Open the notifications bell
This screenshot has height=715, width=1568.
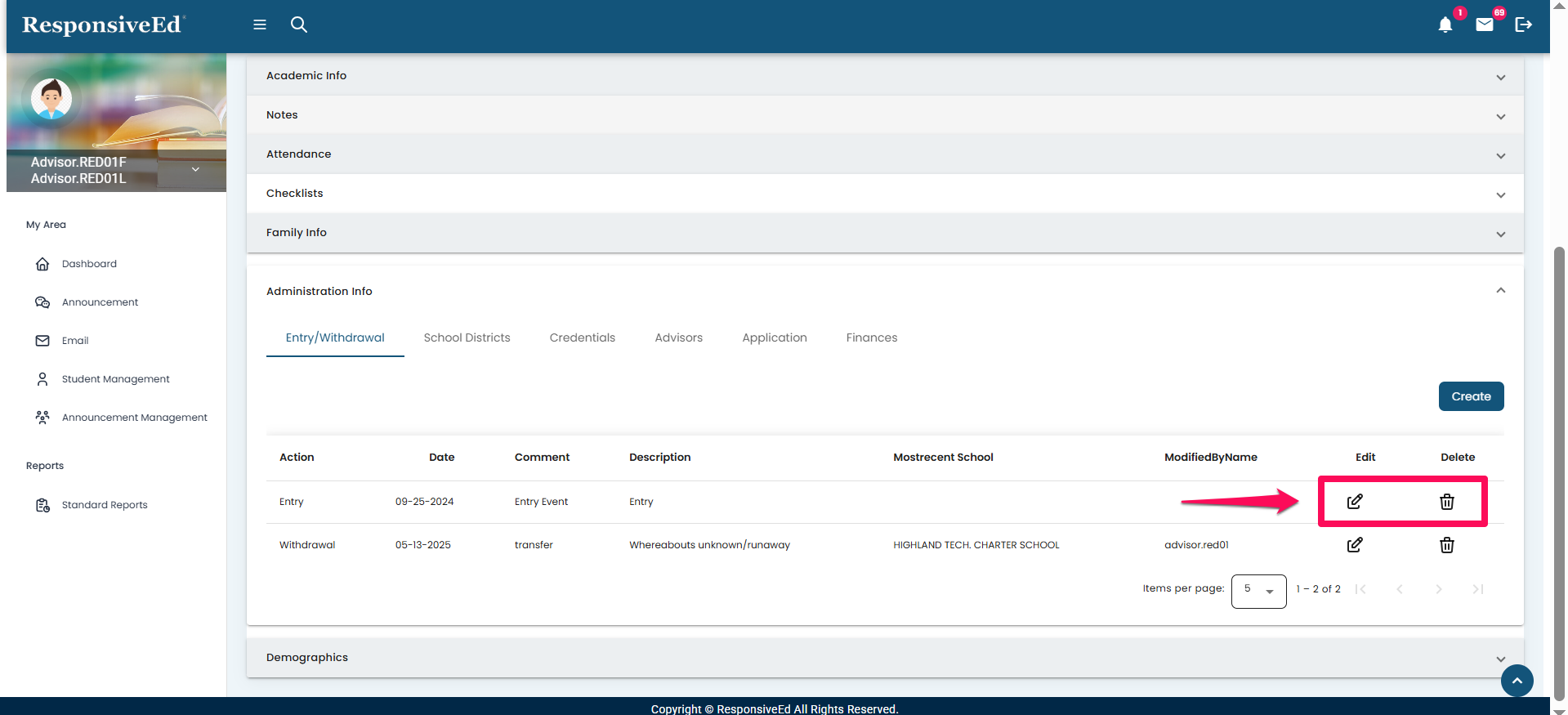tap(1445, 25)
